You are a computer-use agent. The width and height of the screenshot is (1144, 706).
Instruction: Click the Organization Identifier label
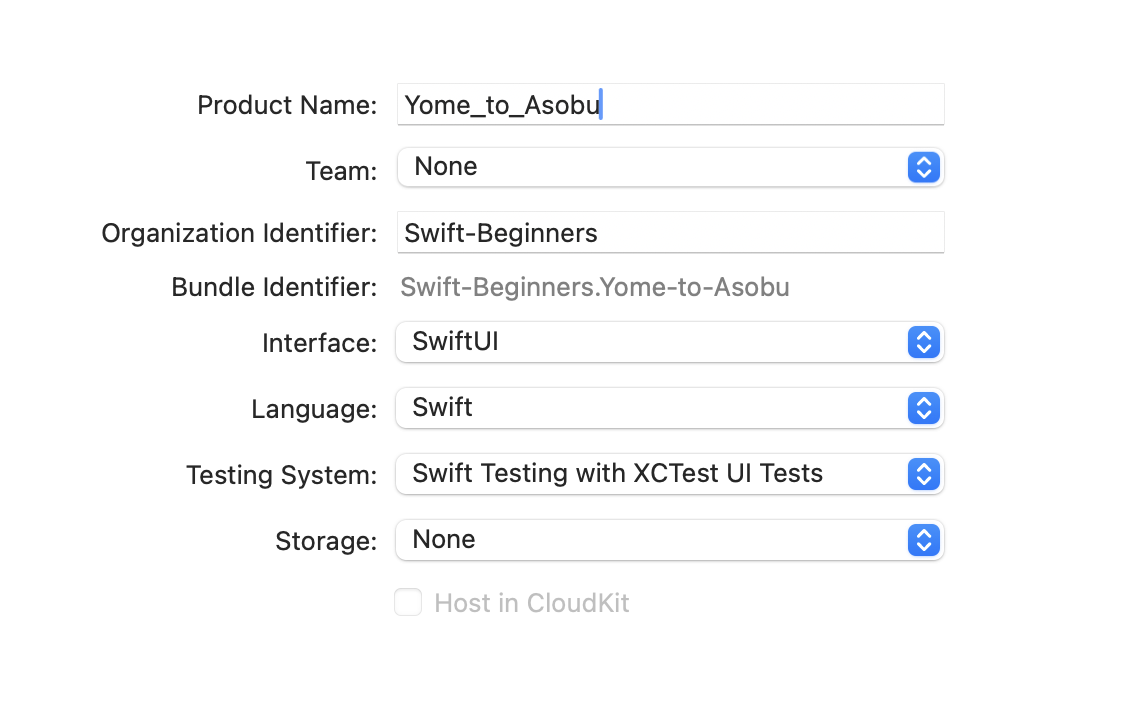point(239,234)
